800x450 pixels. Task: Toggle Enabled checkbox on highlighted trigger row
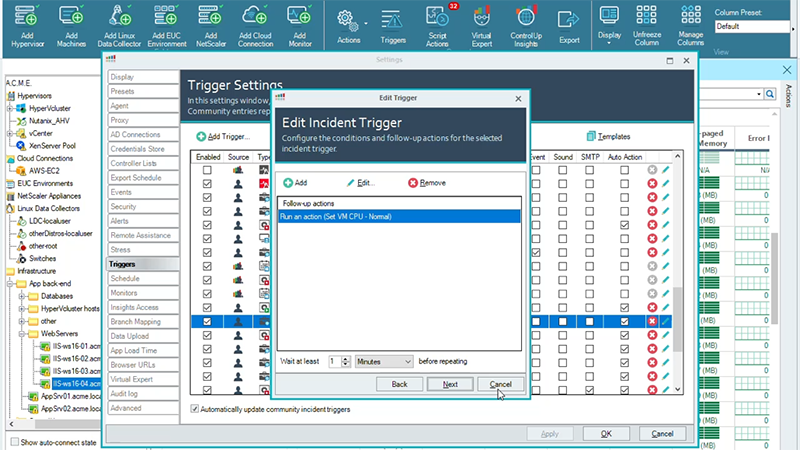pos(207,321)
